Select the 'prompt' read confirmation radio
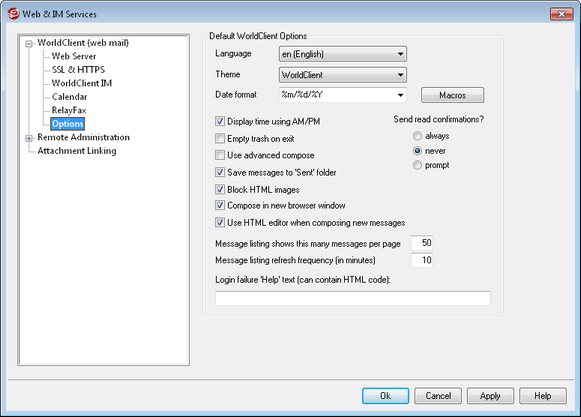 tap(417, 165)
